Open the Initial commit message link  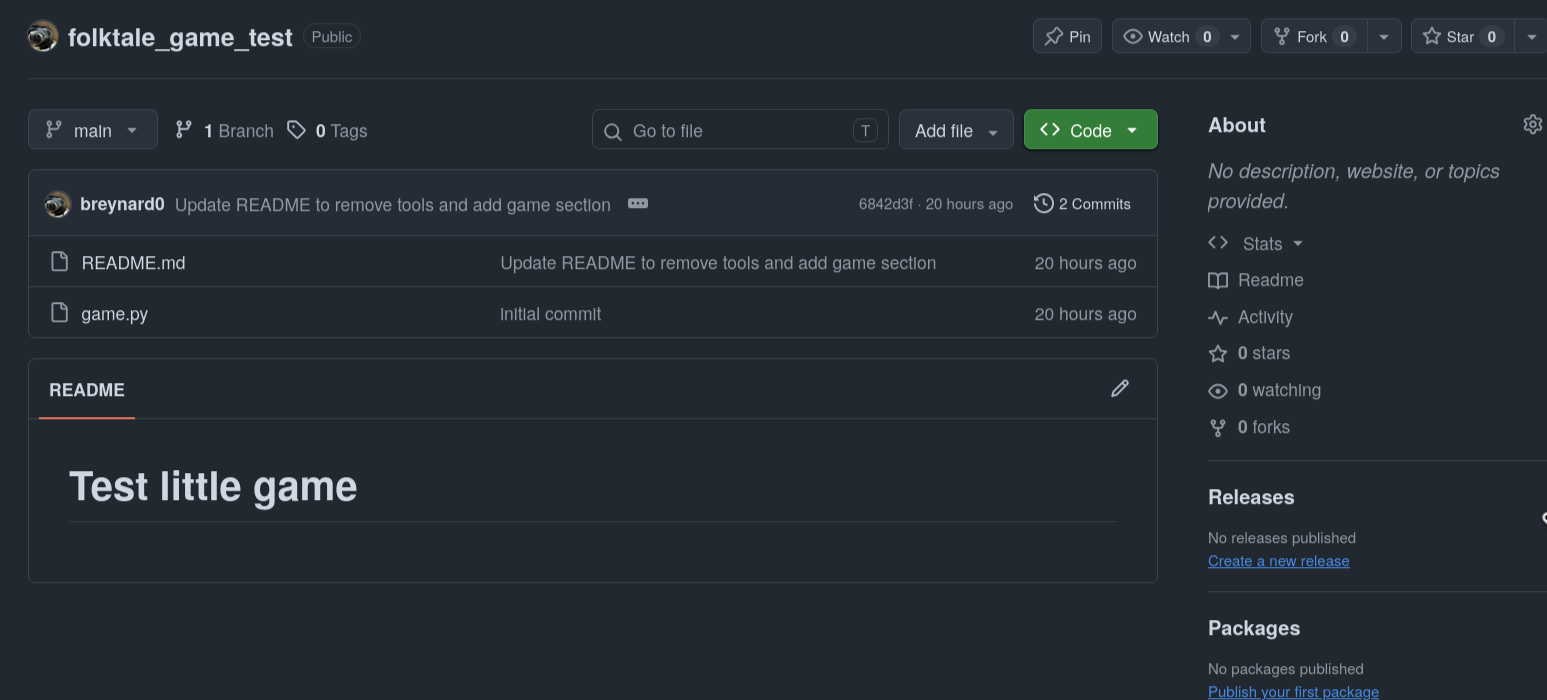click(551, 313)
